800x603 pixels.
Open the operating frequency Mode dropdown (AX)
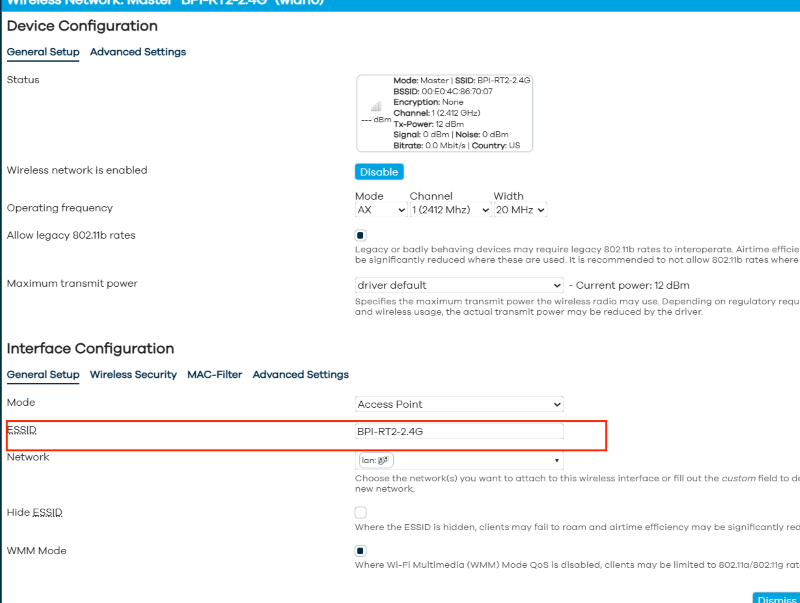tap(381, 210)
